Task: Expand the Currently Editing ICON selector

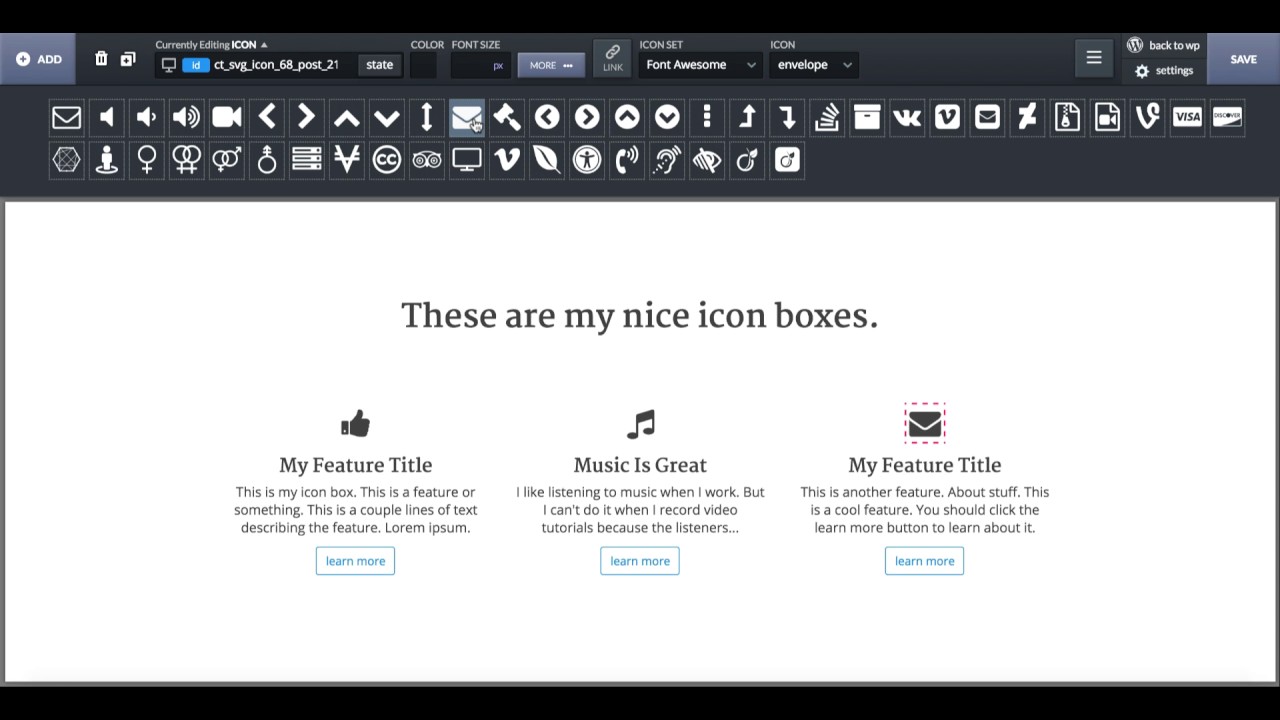Action: pyautogui.click(x=211, y=45)
